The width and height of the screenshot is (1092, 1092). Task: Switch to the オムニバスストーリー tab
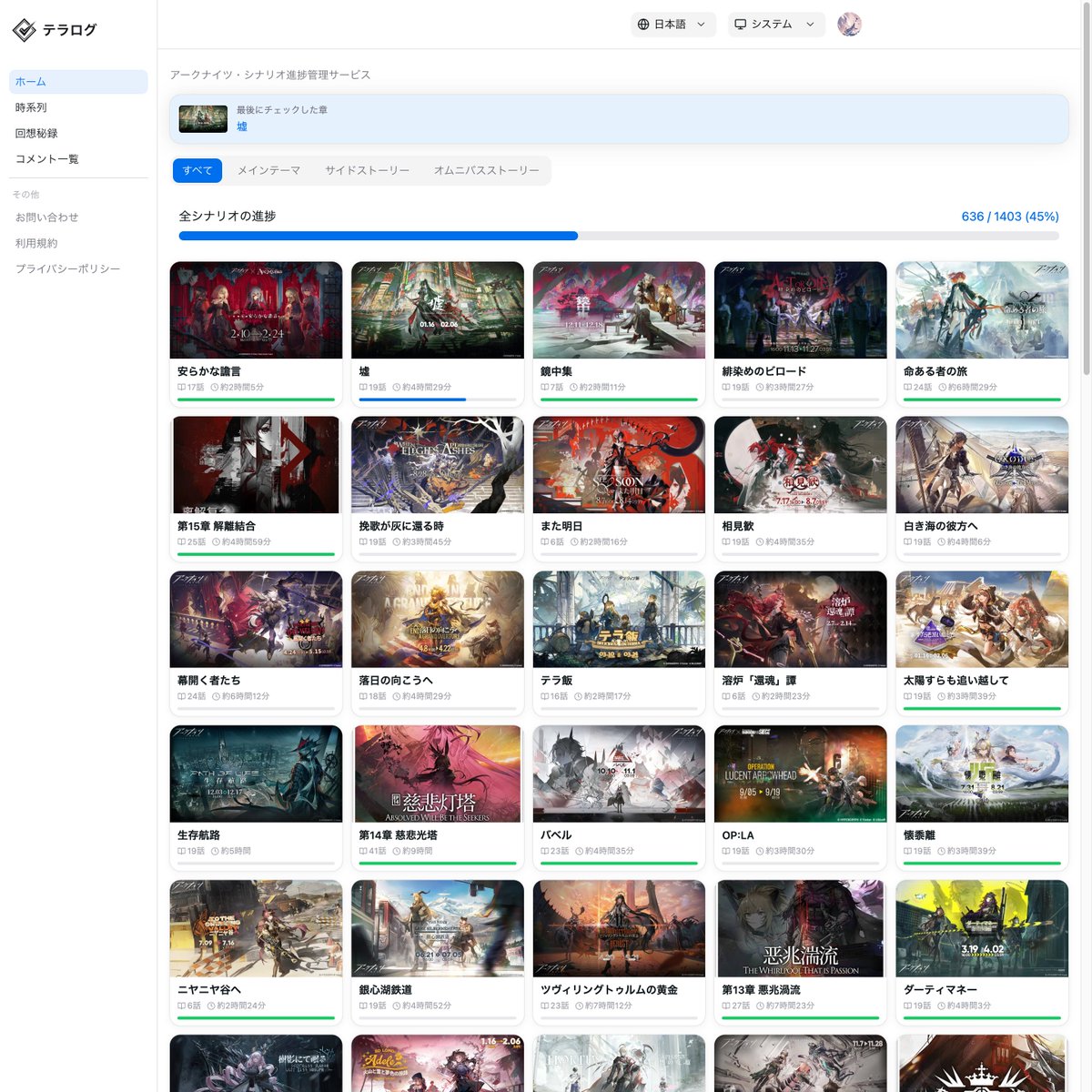[x=486, y=170]
